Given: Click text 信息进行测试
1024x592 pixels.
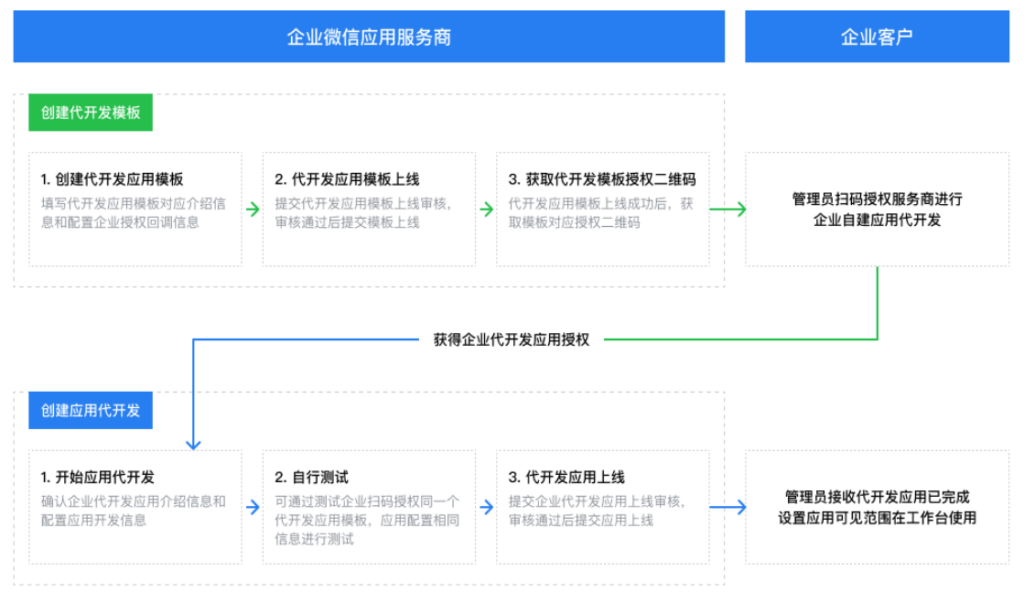Looking at the screenshot, I should coord(314,539).
